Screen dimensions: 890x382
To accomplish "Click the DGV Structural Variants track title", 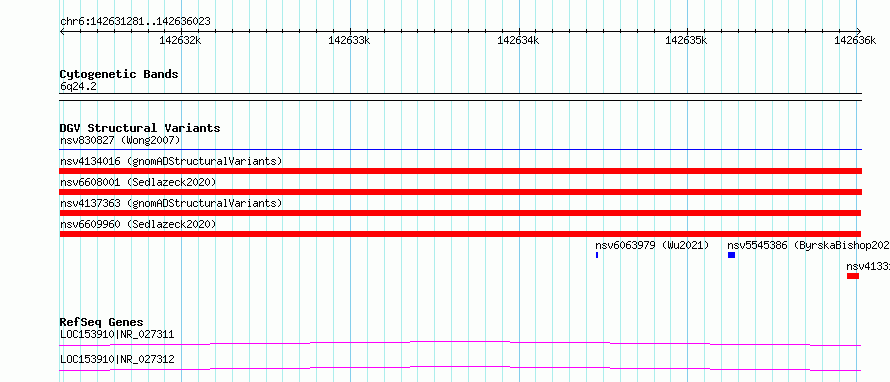I will coord(140,128).
